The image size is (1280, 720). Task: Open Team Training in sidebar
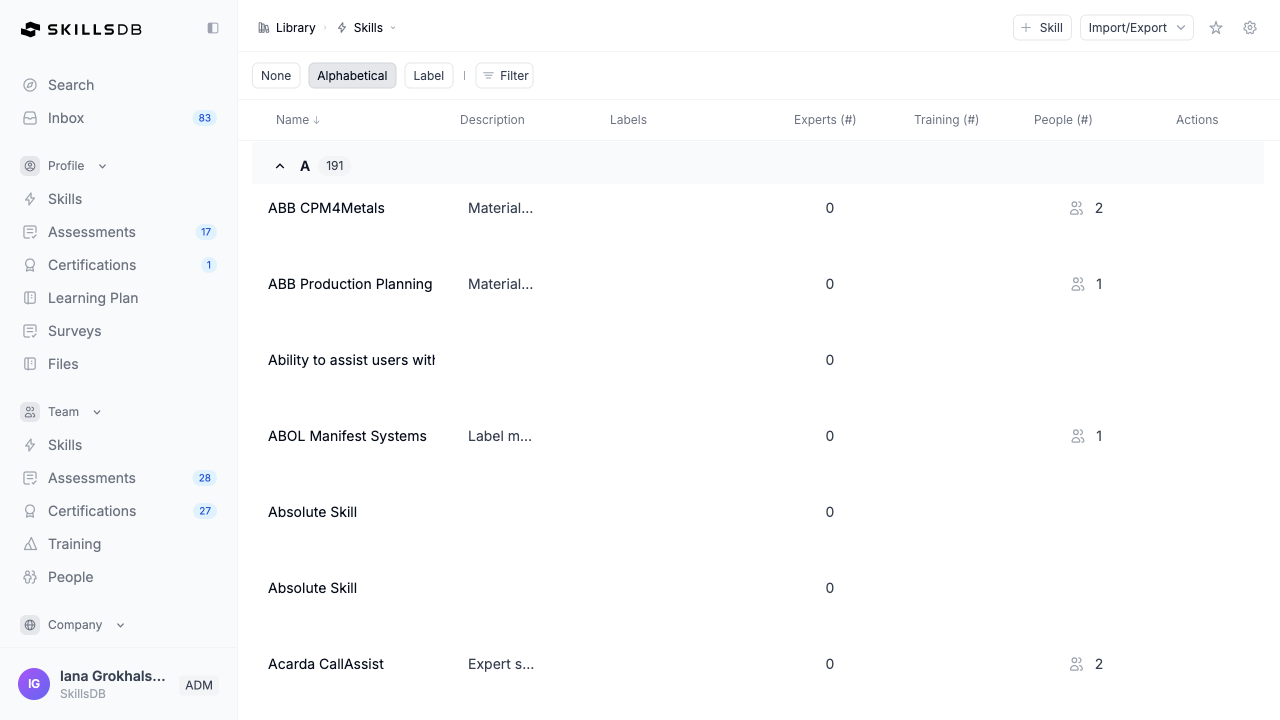point(74,544)
